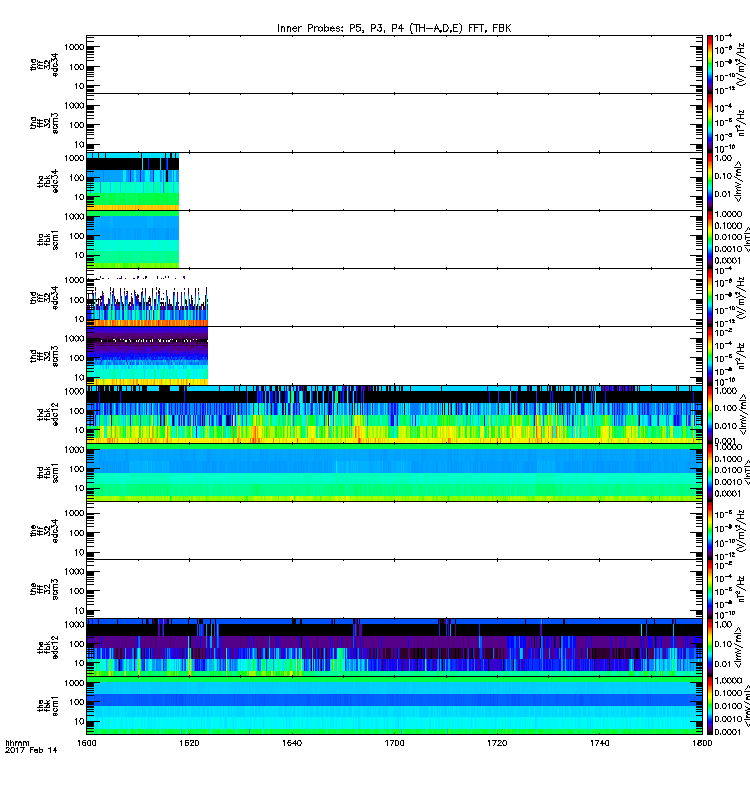Click the 1600 time axis label
750x800 pixels.
86,743
